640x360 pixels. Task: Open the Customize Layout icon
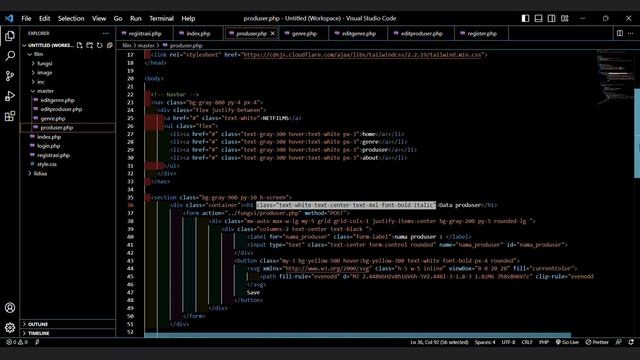(564, 18)
